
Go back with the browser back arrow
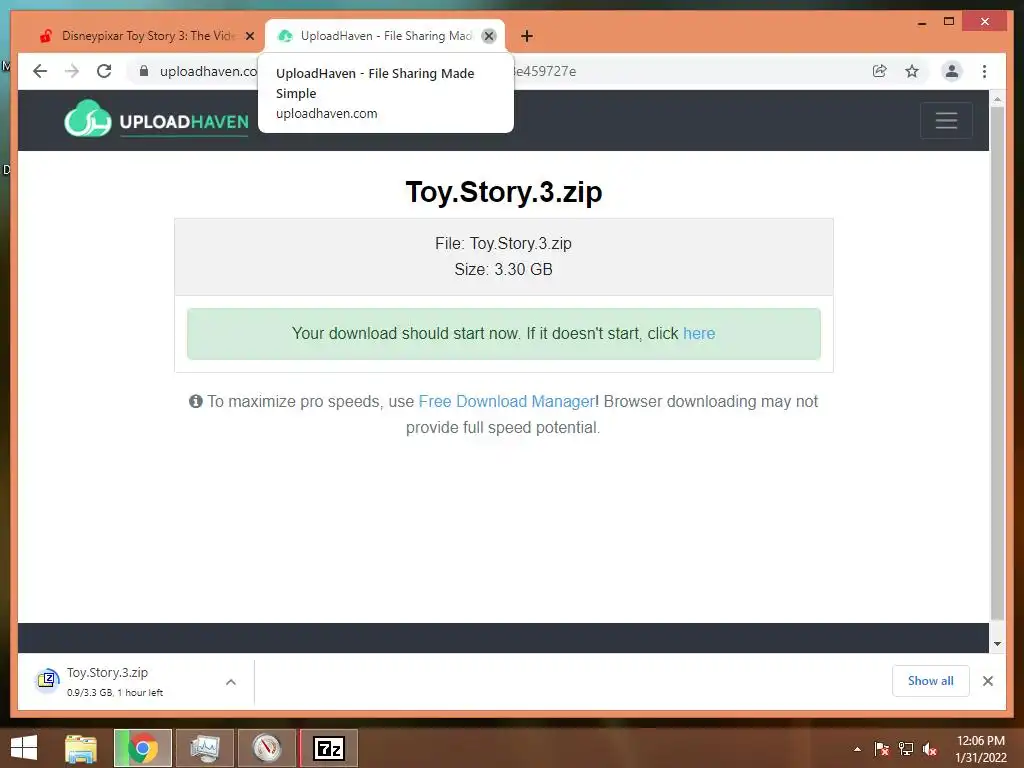coord(40,71)
